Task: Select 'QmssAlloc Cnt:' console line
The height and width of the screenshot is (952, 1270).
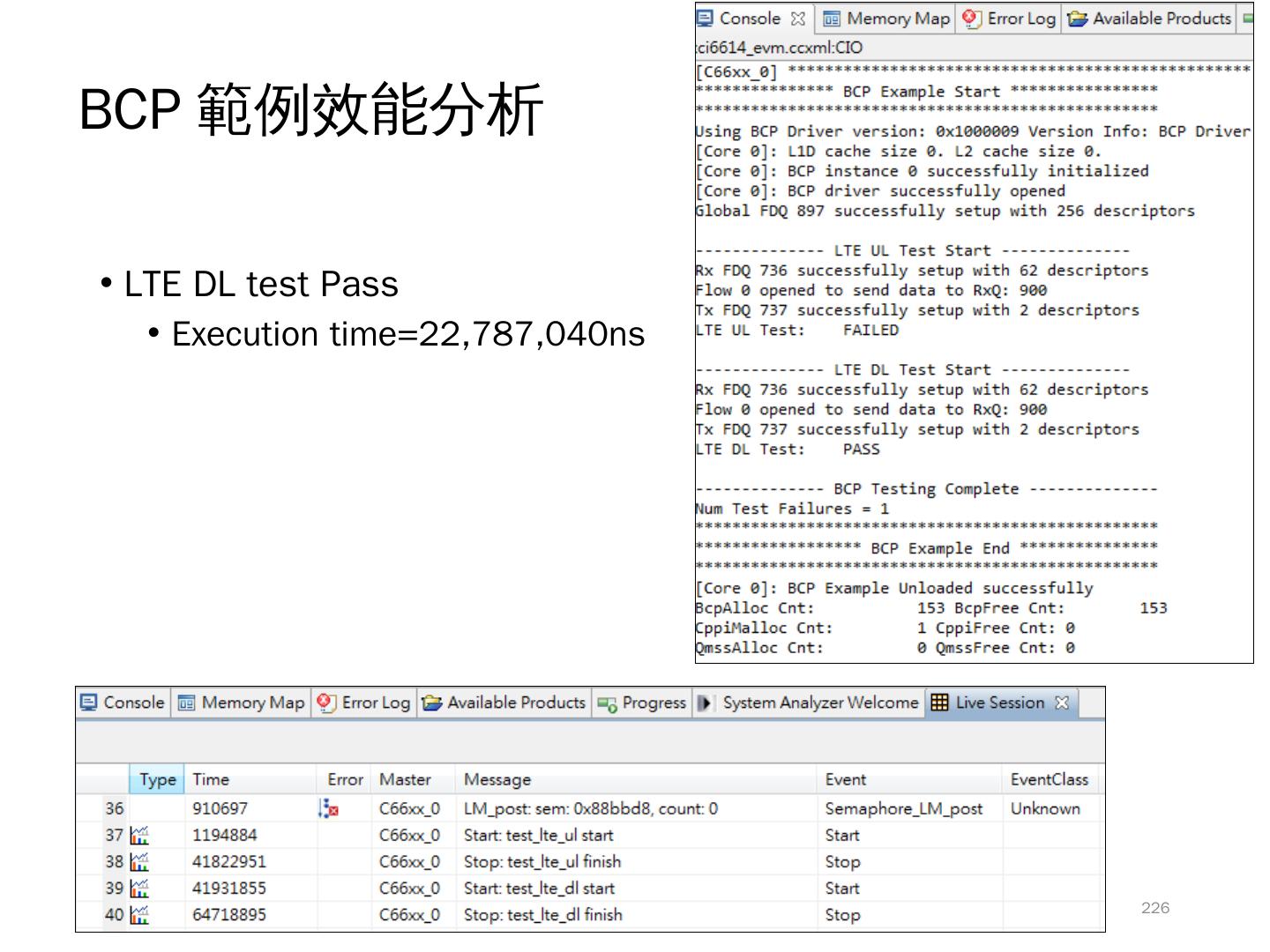Action: point(885,648)
